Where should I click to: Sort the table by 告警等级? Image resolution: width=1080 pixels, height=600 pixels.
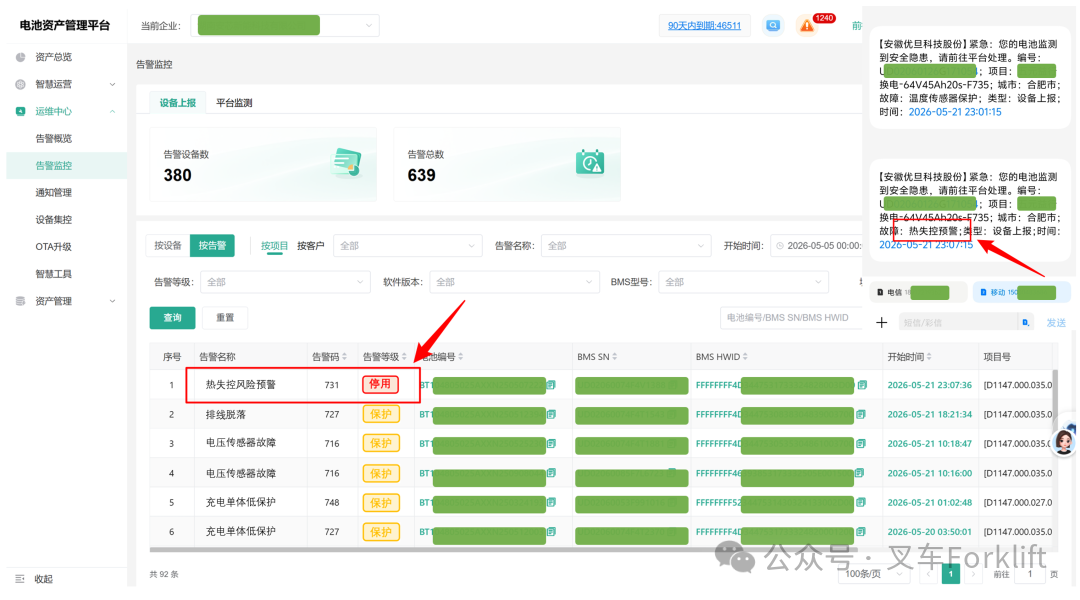coord(404,357)
